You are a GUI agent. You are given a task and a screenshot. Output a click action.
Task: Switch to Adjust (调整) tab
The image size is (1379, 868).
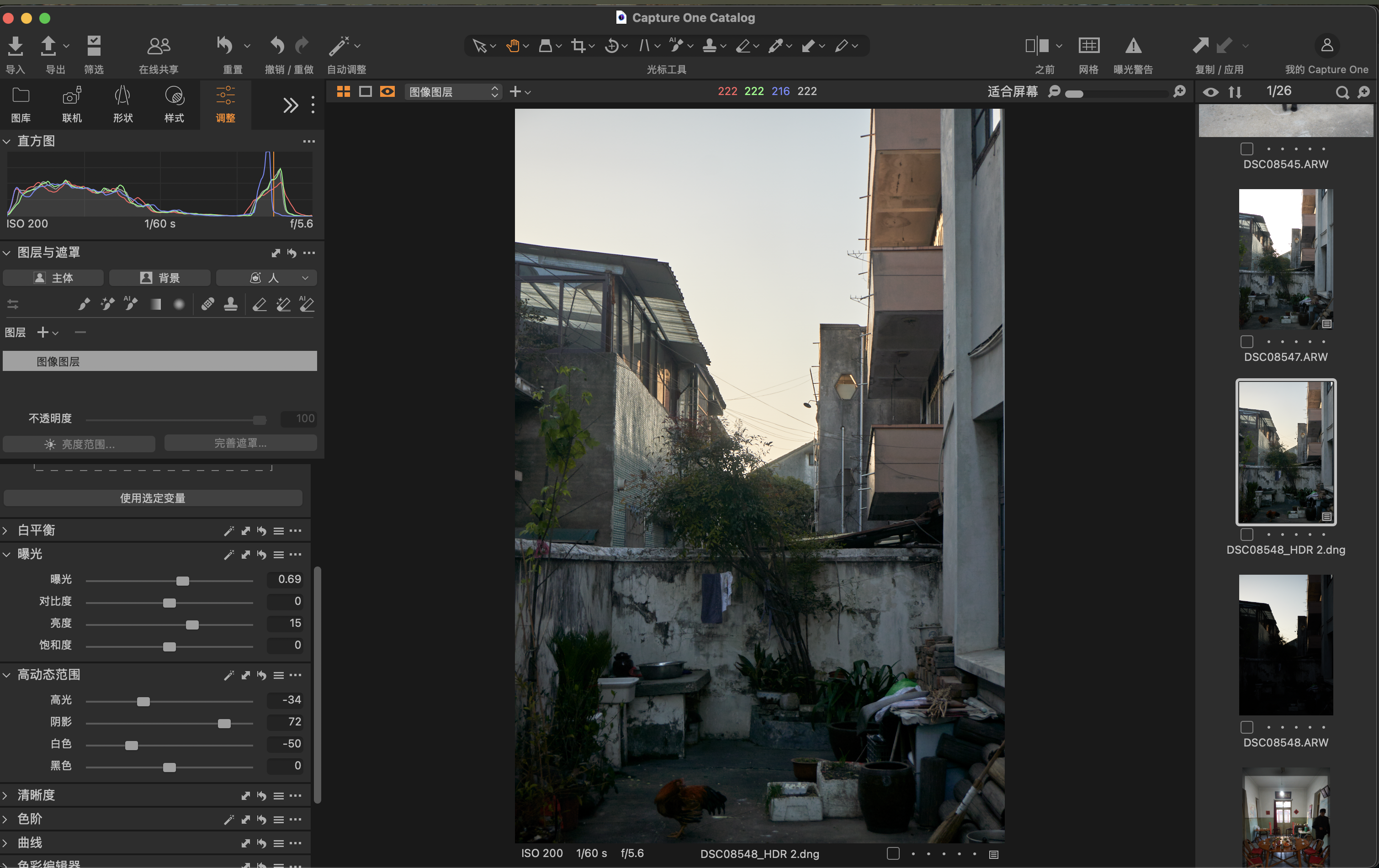pos(226,105)
